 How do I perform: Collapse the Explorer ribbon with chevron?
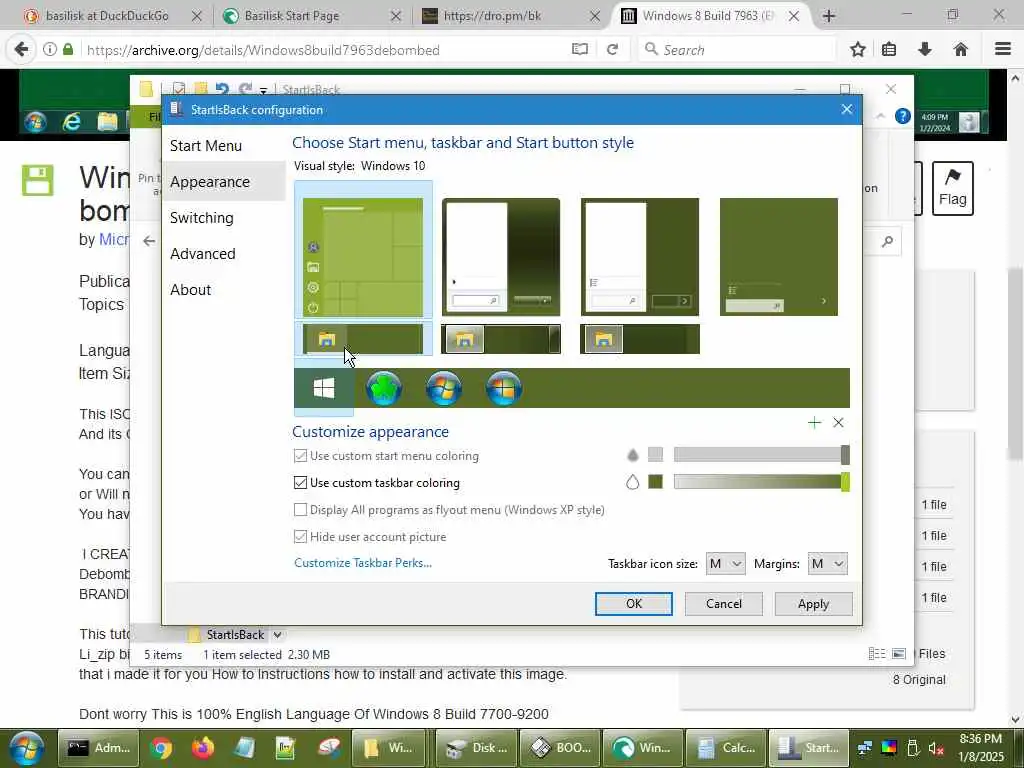point(880,116)
